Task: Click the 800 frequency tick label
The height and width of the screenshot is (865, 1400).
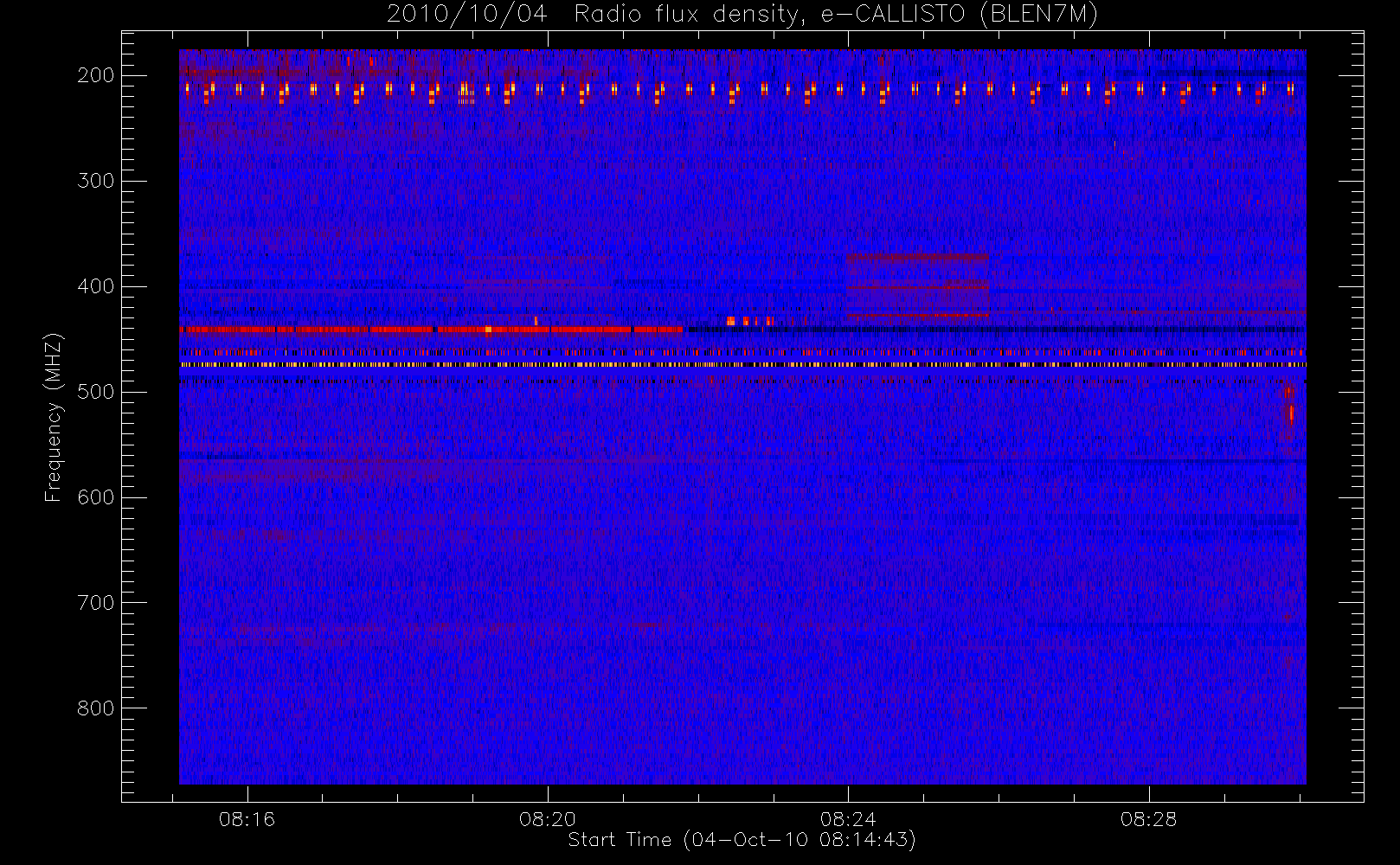Action: coord(95,708)
